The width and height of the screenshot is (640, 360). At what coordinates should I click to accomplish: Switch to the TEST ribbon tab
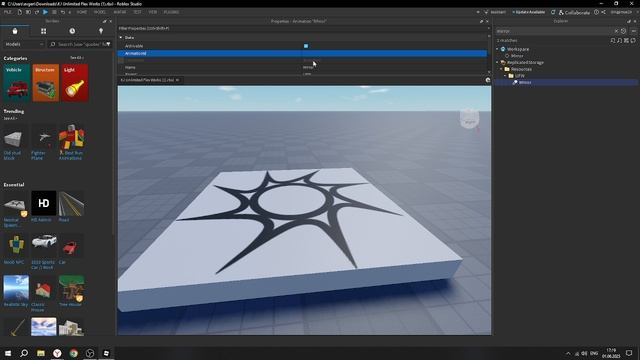[137, 12]
